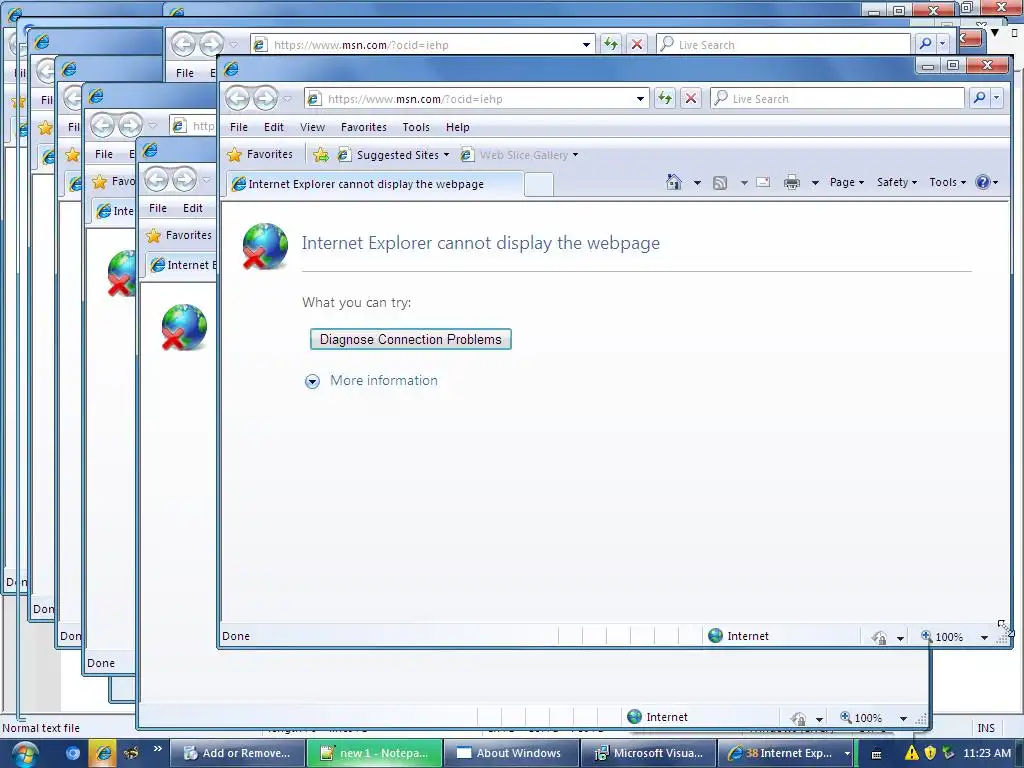
Task: Click Internet zone indicator in front status bar
Action: coord(739,635)
